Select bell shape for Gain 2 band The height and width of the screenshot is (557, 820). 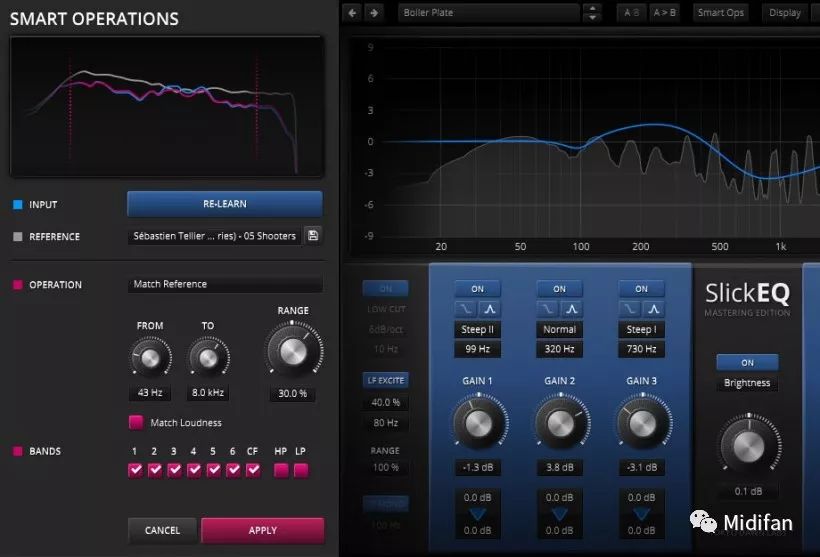pos(571,309)
